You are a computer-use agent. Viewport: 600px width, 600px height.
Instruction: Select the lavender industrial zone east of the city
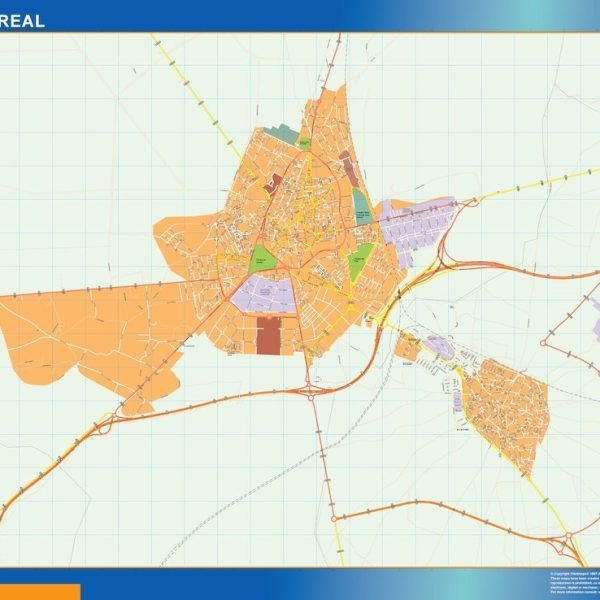pyautogui.click(x=417, y=228)
